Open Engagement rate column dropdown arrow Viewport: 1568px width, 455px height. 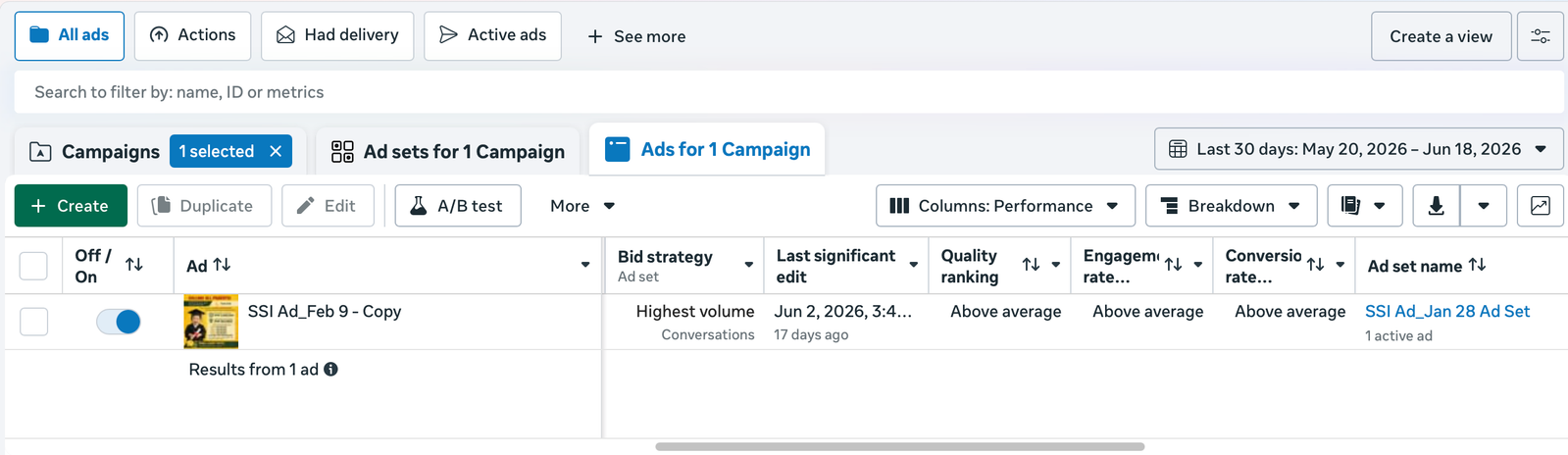coord(1198,265)
